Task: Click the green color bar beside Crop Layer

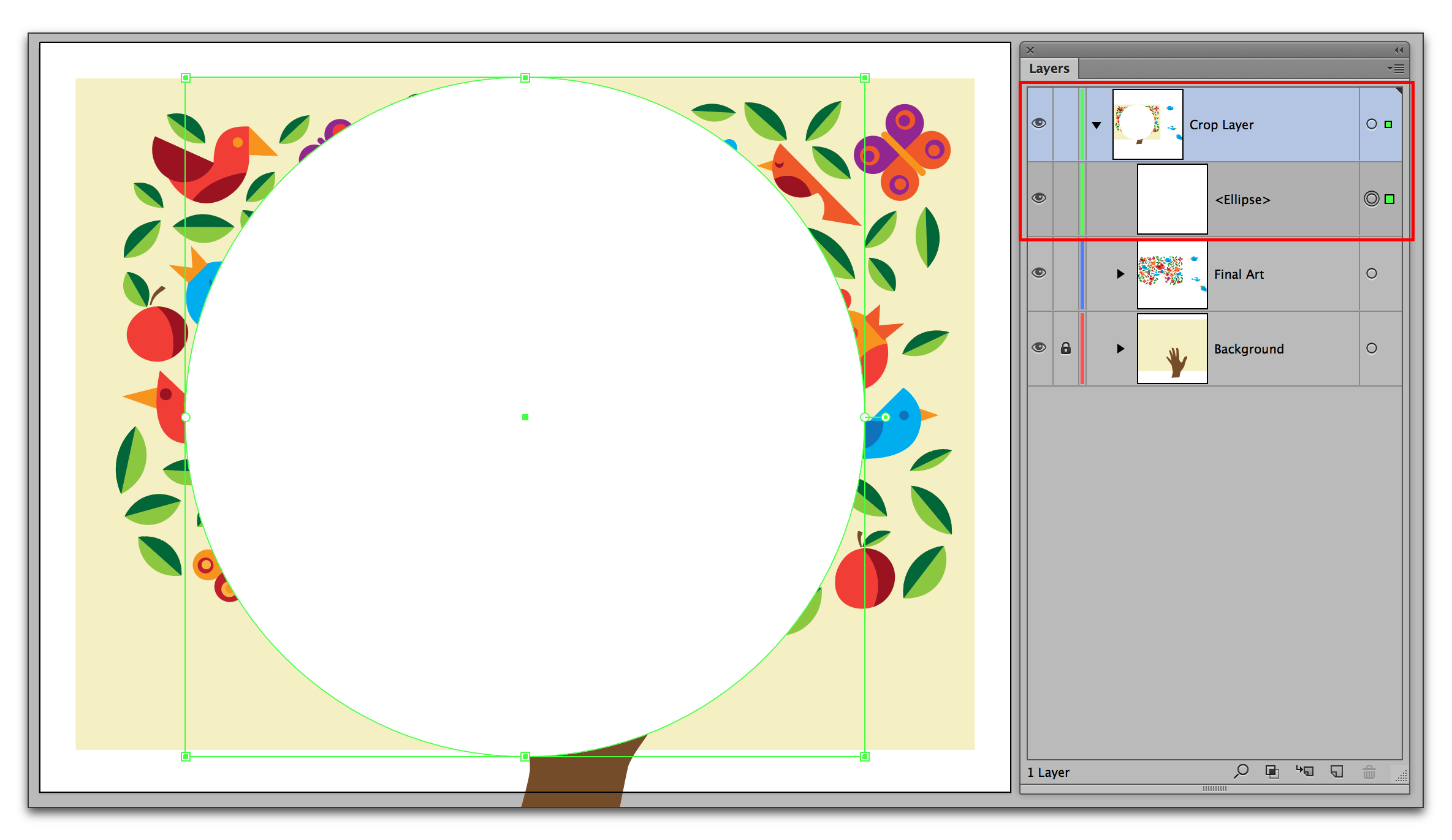Action: (1083, 124)
